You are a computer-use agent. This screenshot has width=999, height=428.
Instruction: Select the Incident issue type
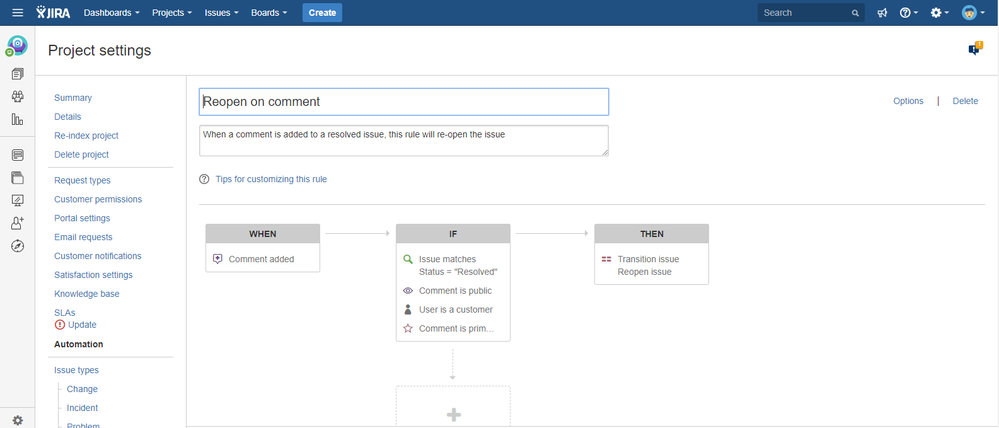[82, 408]
